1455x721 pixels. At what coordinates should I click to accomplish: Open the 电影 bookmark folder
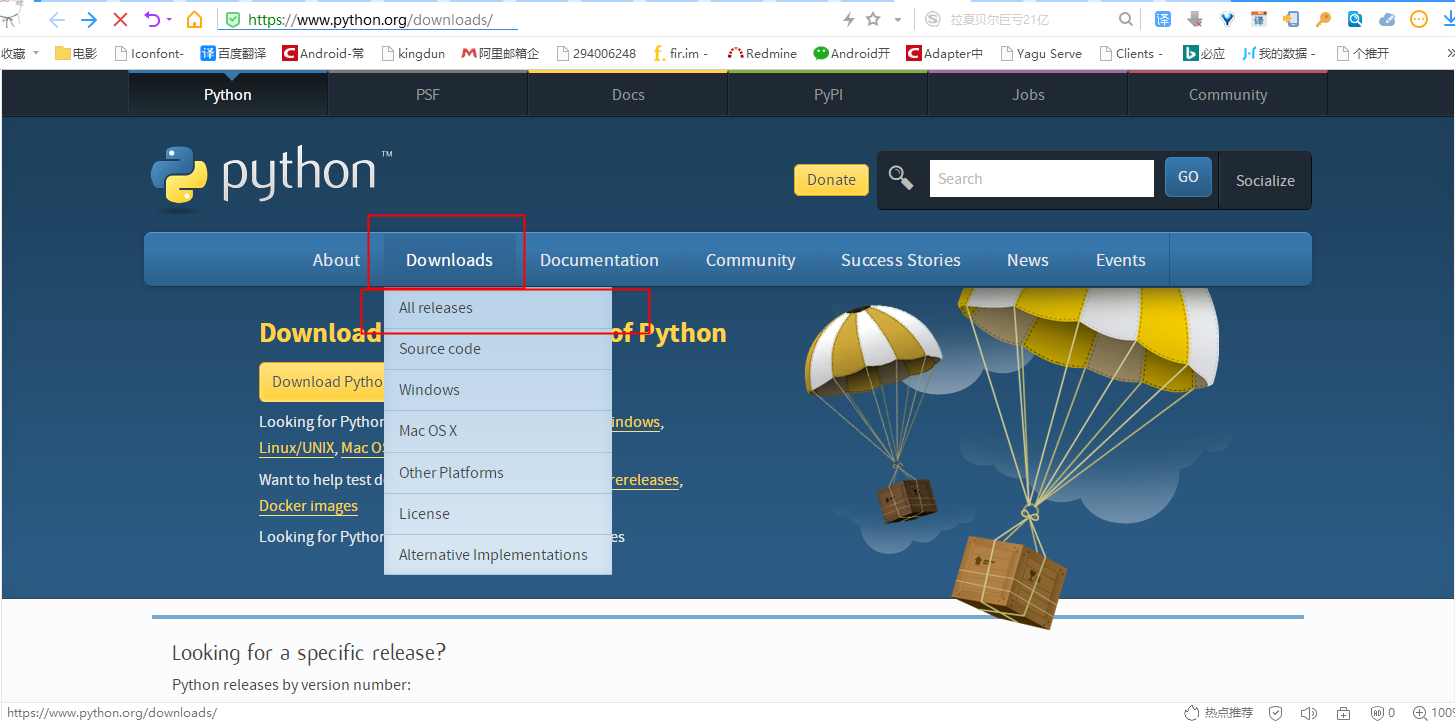point(76,53)
